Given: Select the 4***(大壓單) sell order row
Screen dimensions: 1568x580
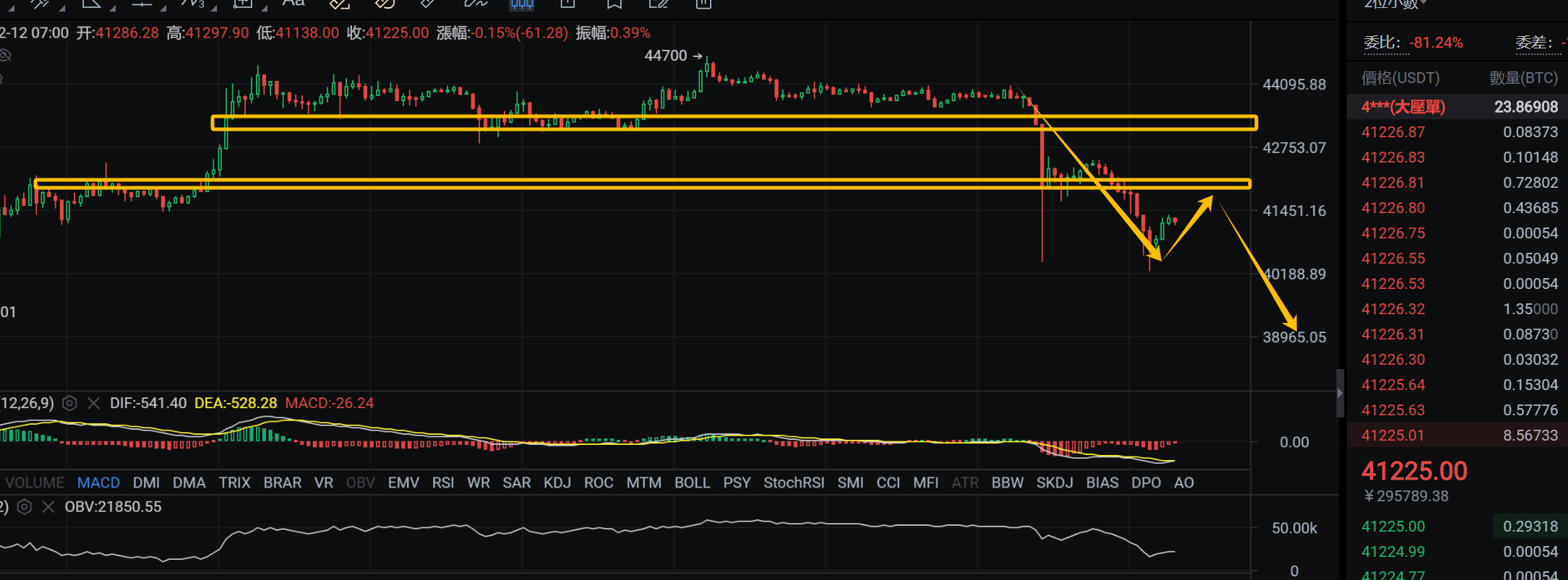Looking at the screenshot, I should (x=1457, y=107).
